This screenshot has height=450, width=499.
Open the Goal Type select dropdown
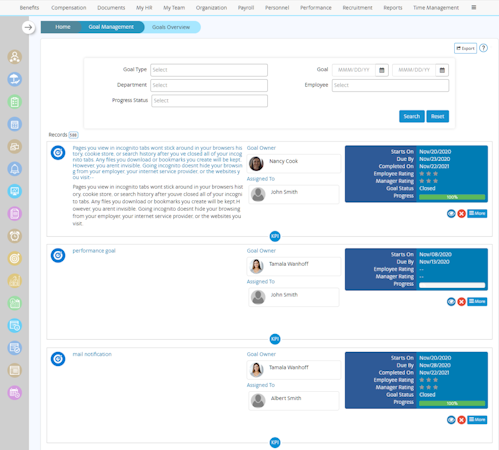coord(209,70)
